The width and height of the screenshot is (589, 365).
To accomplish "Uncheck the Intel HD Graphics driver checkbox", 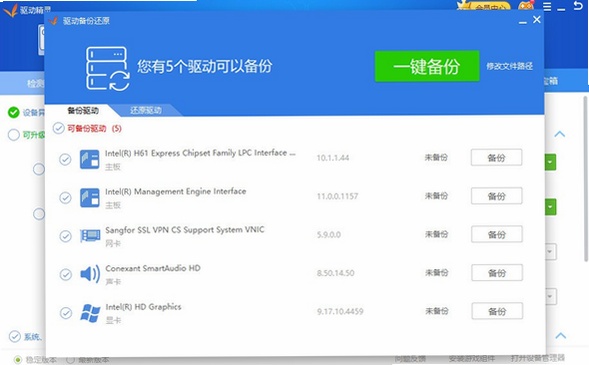I will [66, 313].
